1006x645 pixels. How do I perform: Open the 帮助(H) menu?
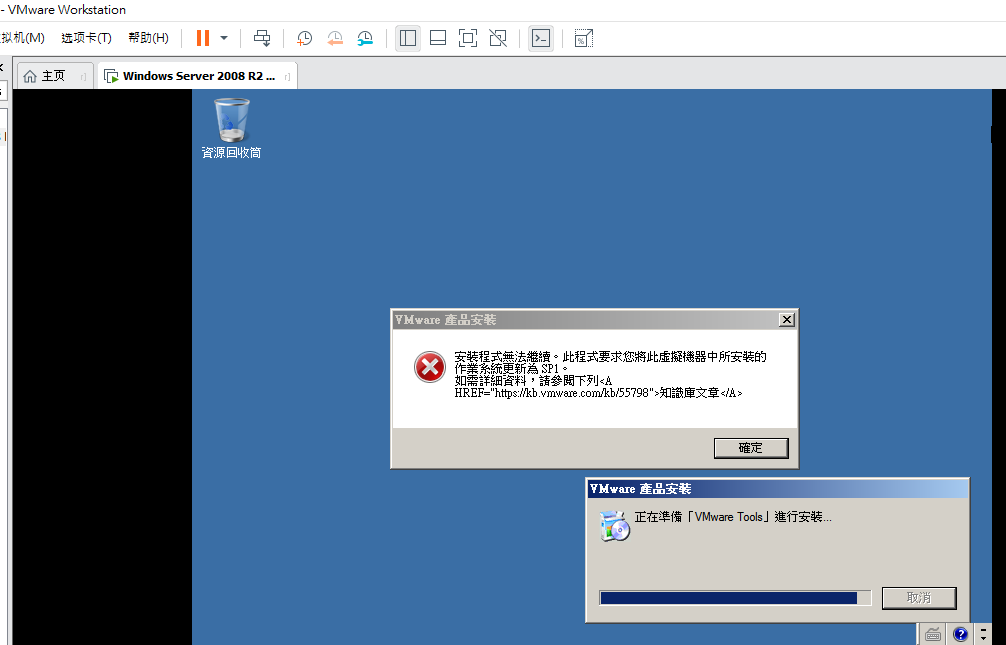point(148,38)
